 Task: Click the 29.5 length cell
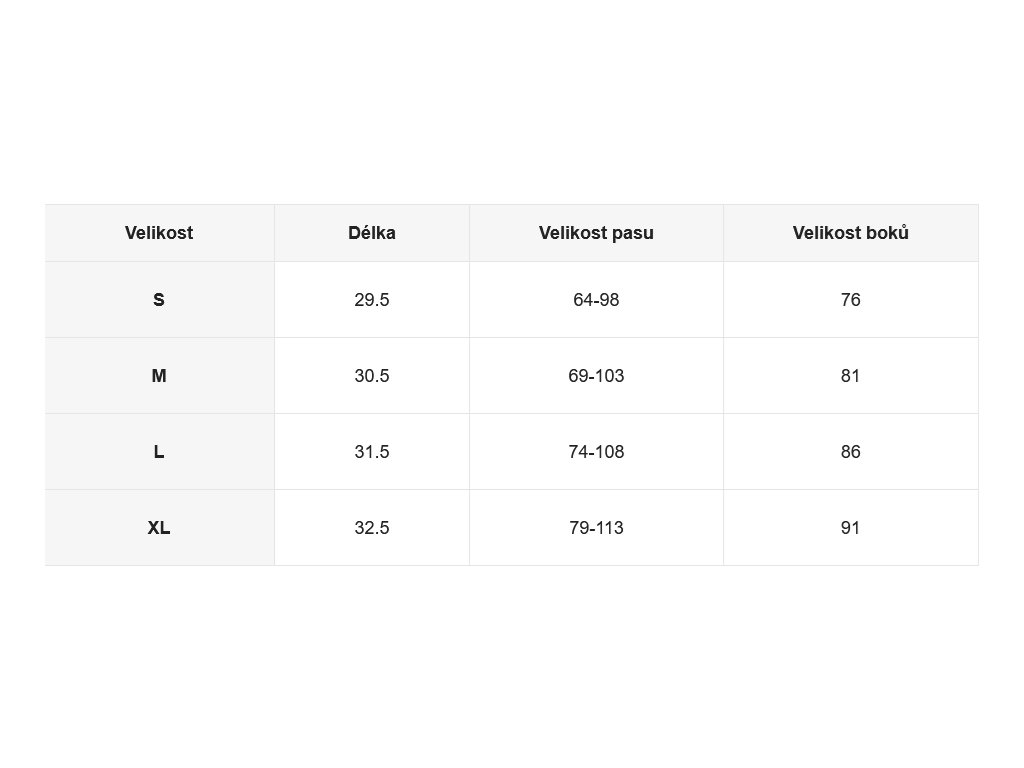[372, 300]
